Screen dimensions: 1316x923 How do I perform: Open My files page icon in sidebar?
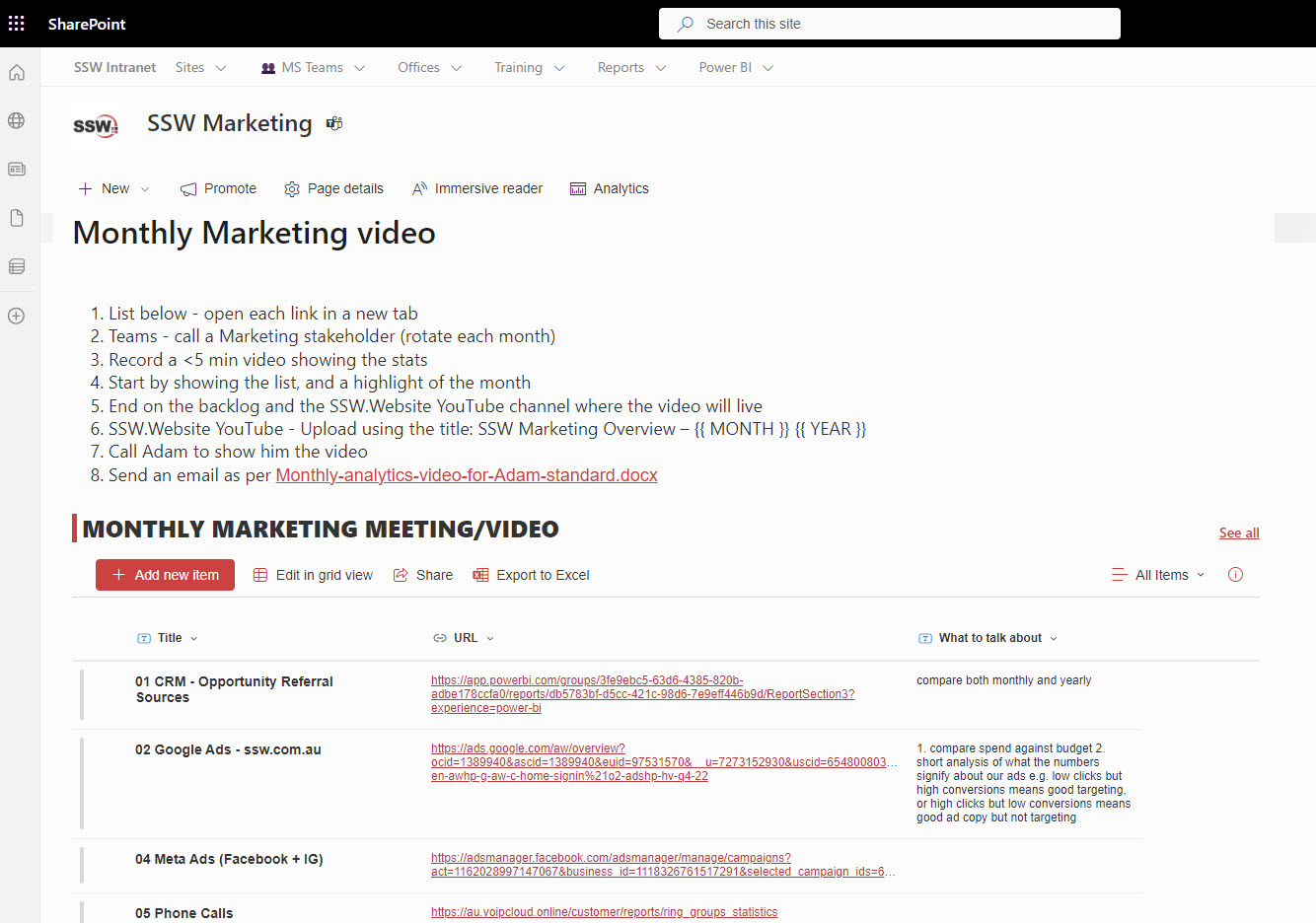click(17, 218)
